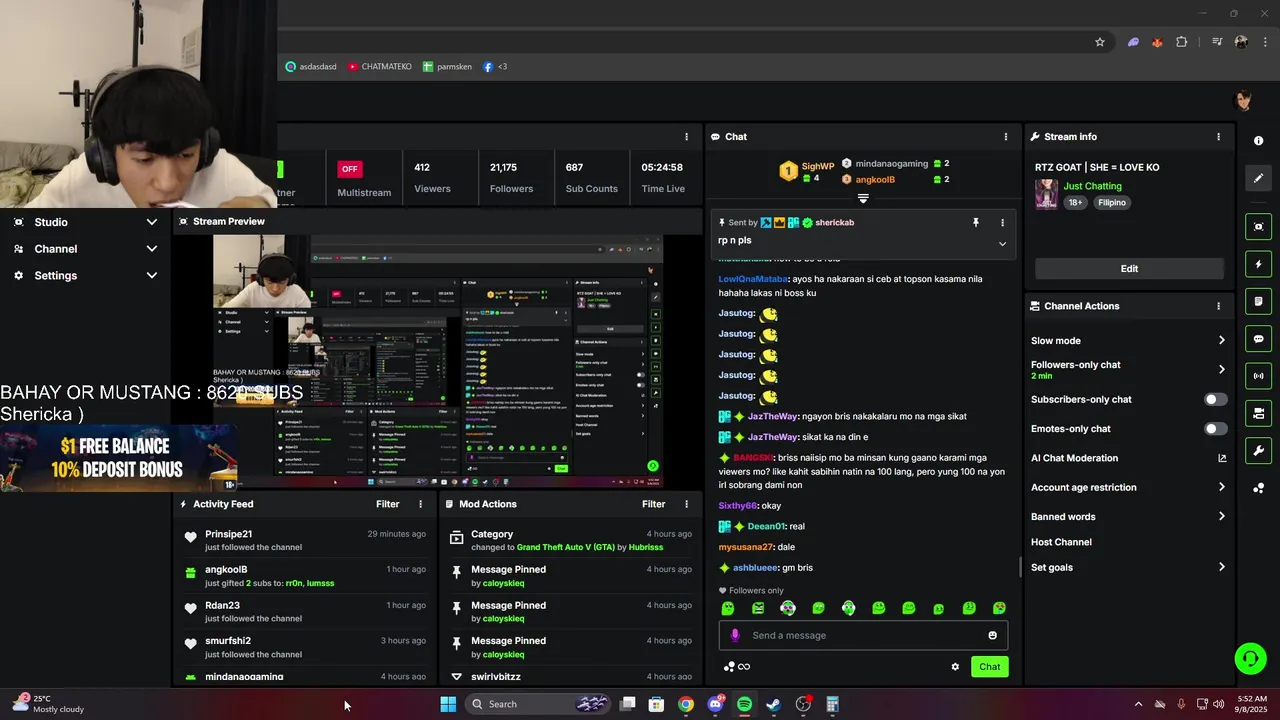Expand the pinned message chevron

(1002, 244)
